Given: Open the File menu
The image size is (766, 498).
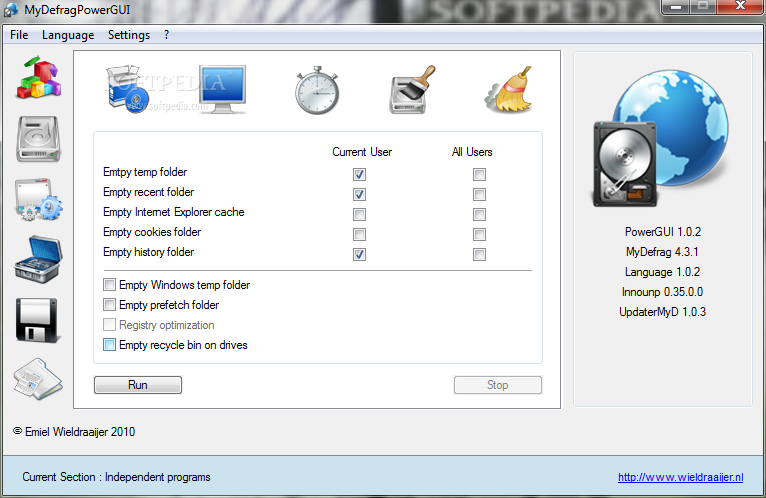Looking at the screenshot, I should tap(19, 35).
